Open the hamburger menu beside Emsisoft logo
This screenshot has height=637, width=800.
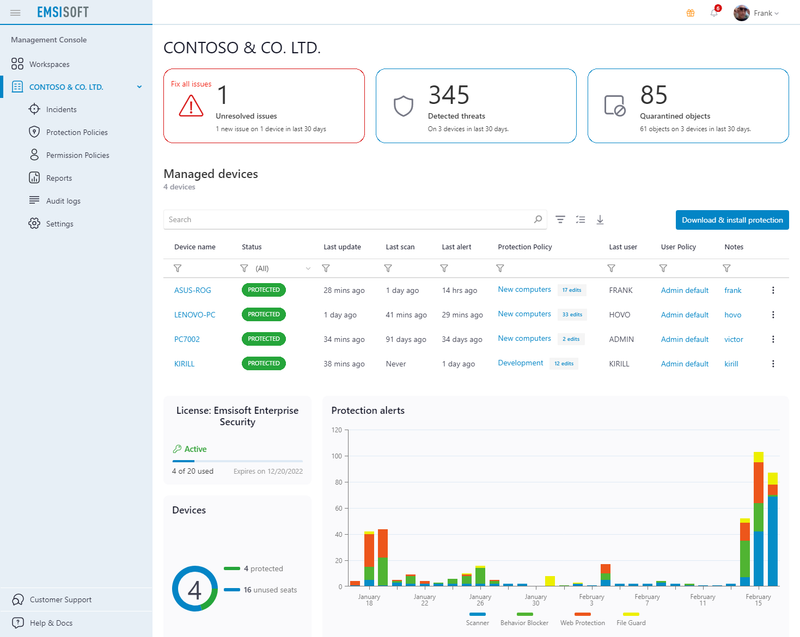click(x=15, y=13)
